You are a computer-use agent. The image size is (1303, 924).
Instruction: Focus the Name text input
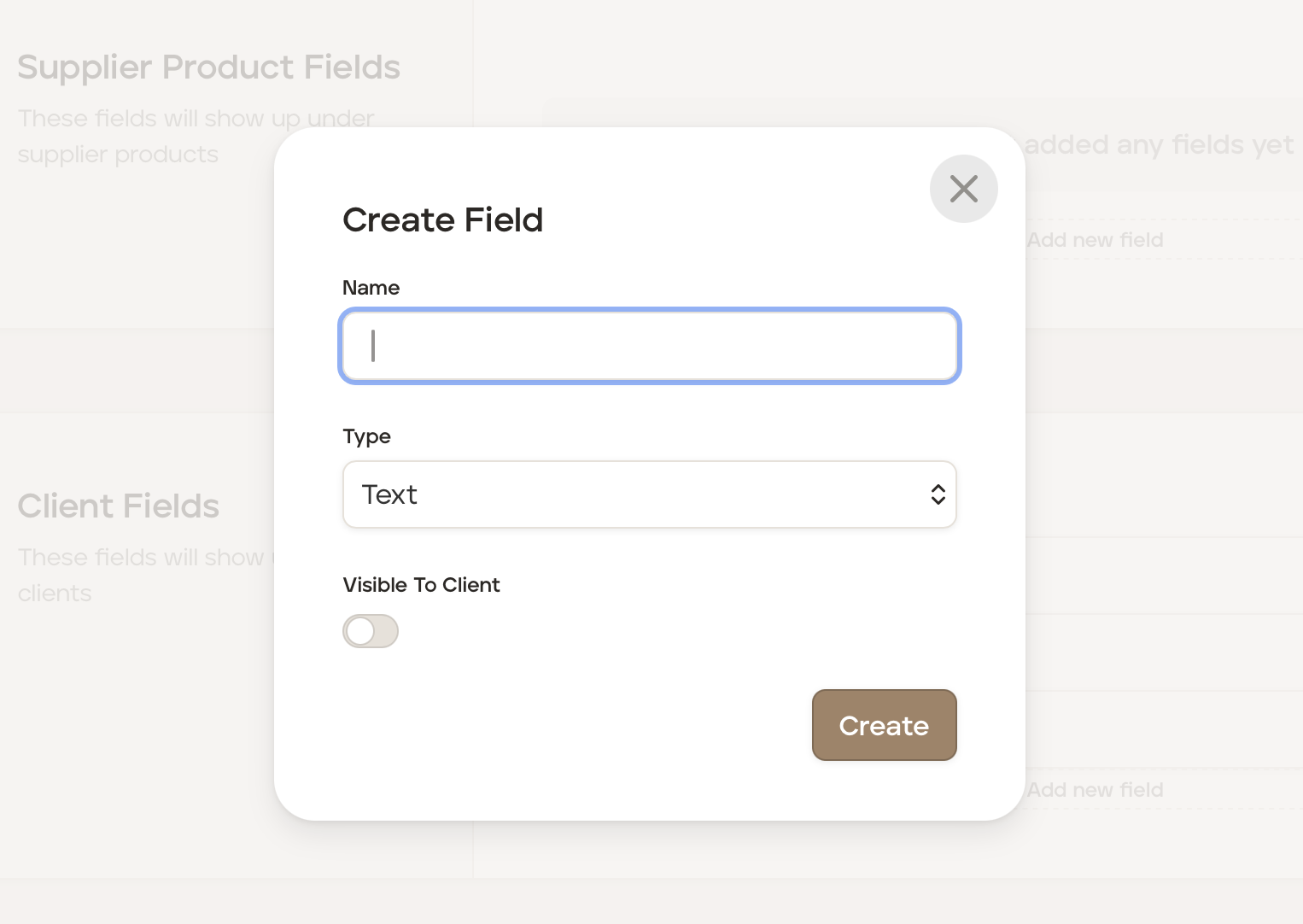tap(649, 346)
